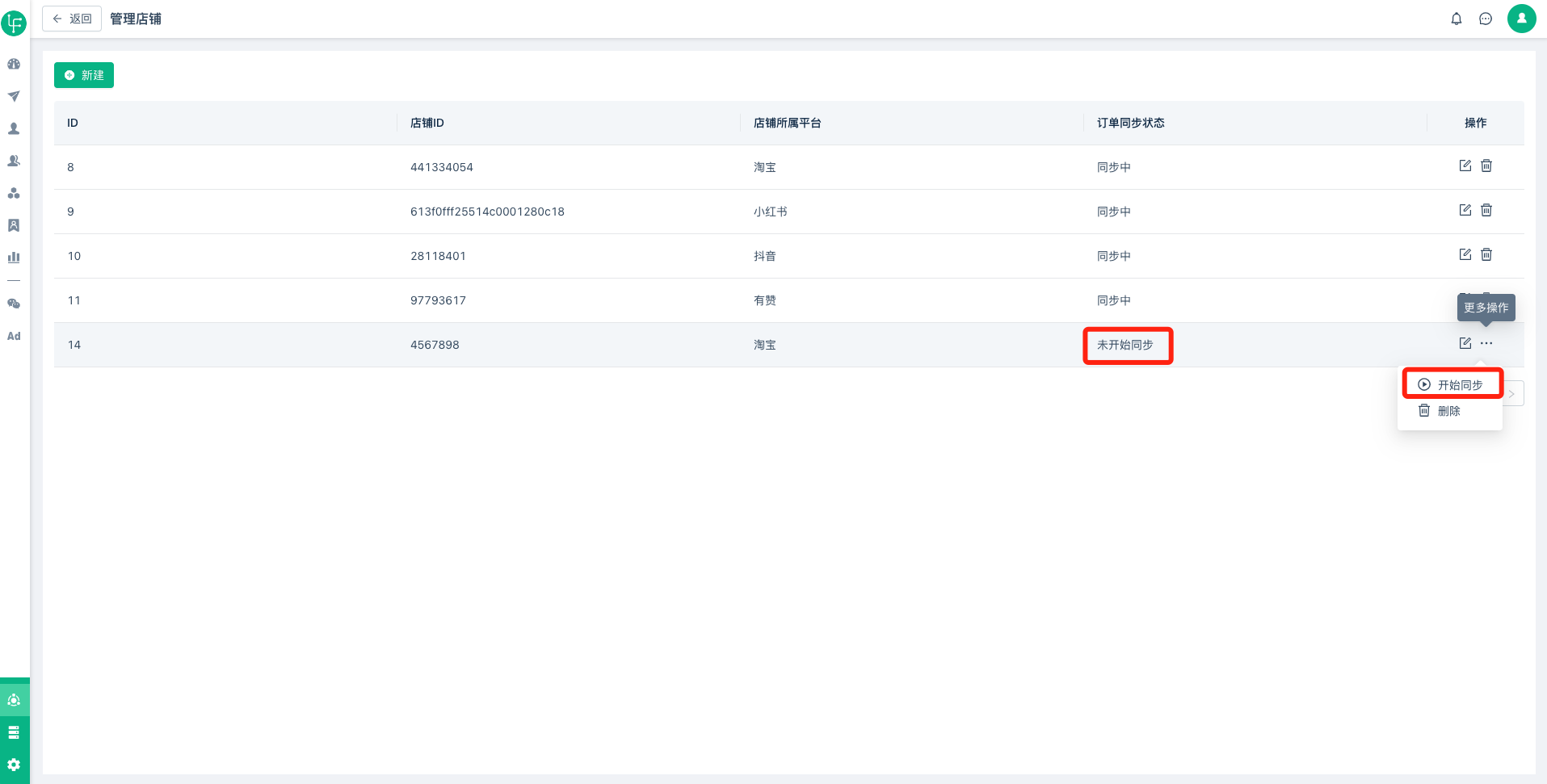Click the 店铺所属平台 column header
This screenshot has width=1547, height=784.
coord(788,123)
